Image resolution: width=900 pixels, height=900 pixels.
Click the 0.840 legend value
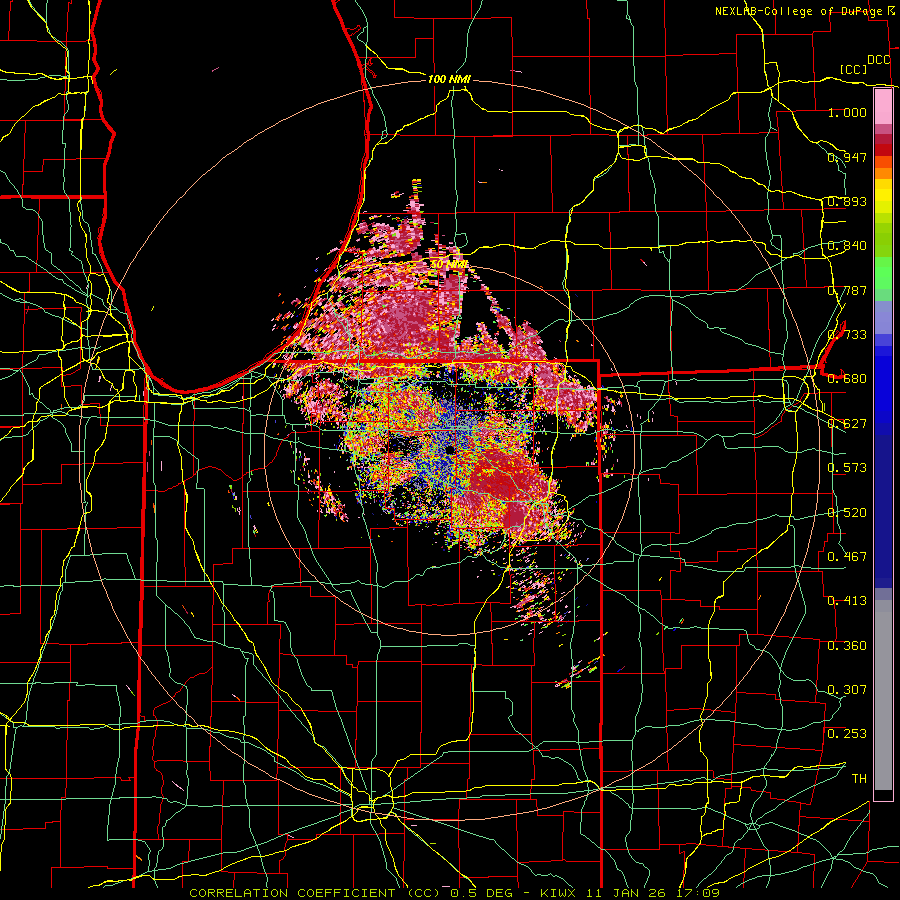coord(847,246)
